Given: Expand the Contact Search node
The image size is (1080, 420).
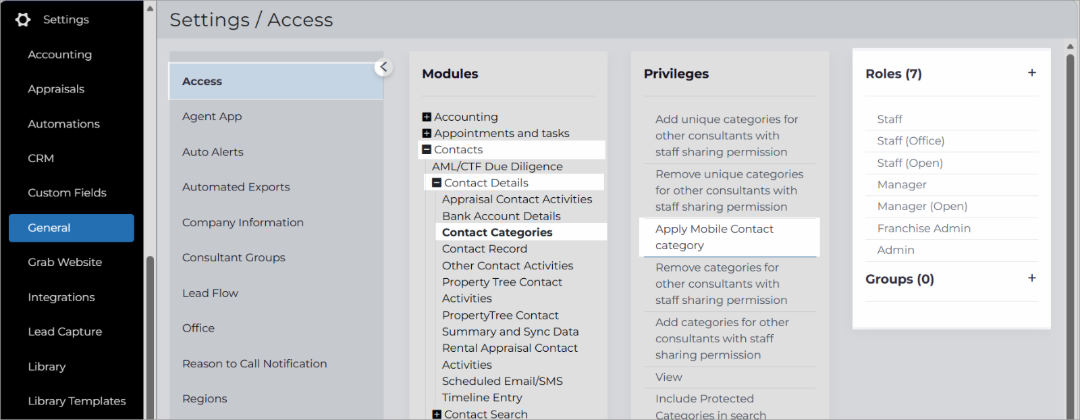Looking at the screenshot, I should coord(437,414).
